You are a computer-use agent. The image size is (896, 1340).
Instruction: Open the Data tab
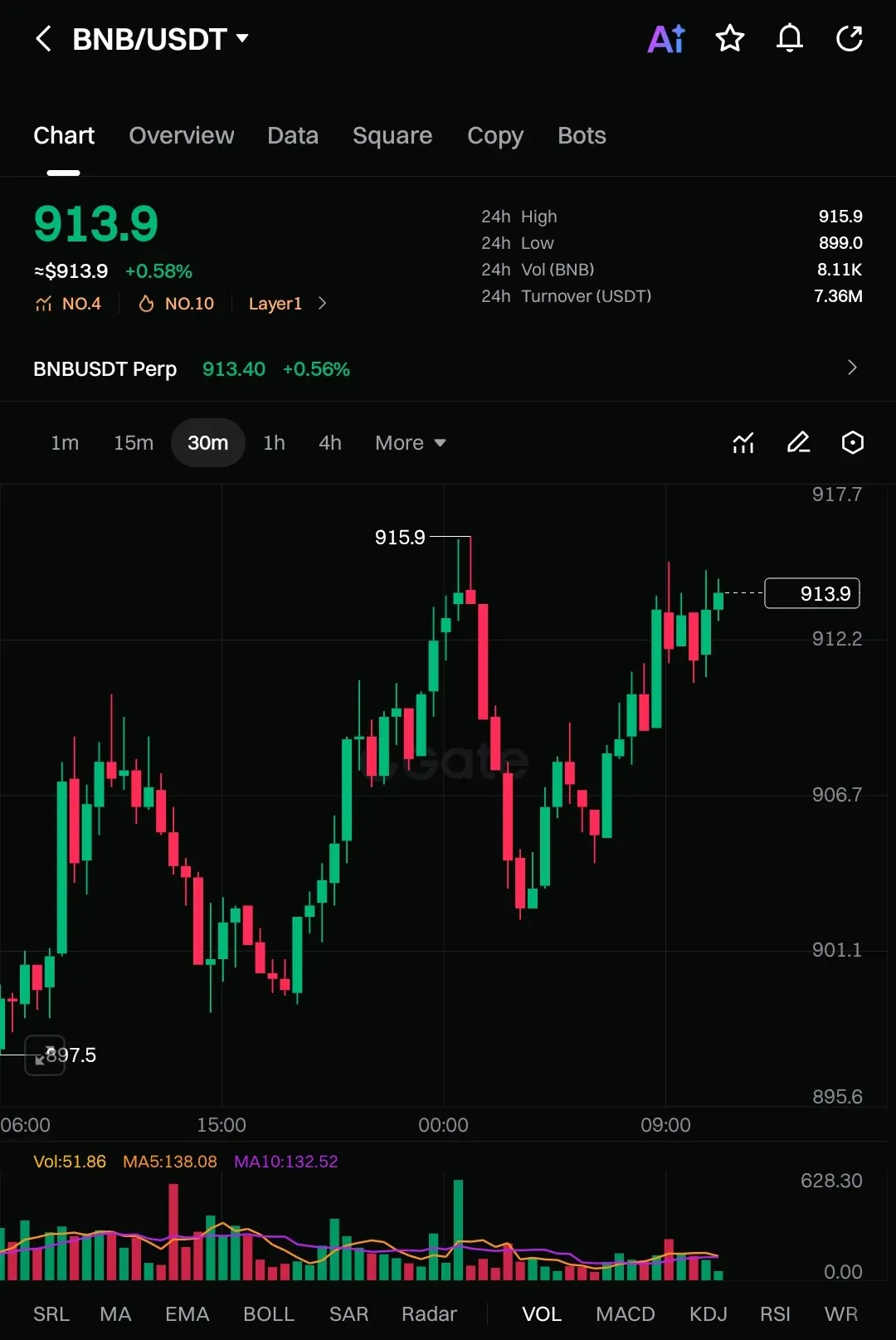(x=293, y=135)
